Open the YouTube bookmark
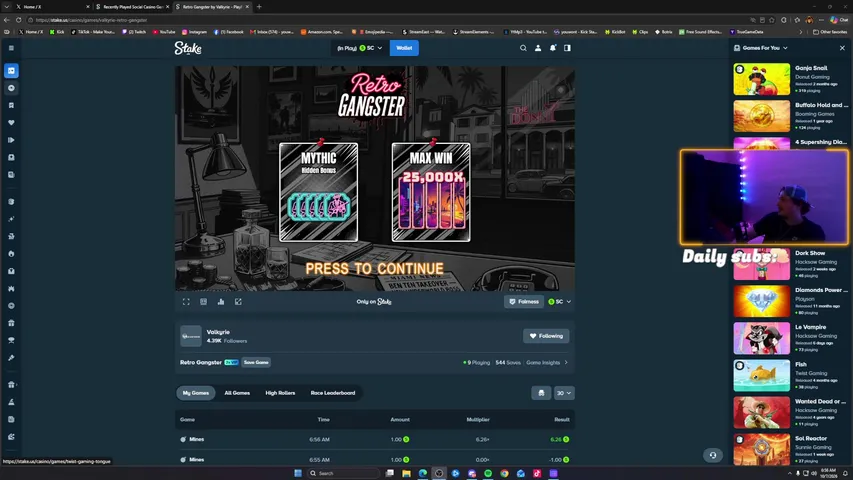This screenshot has width=853, height=480. tap(164, 32)
